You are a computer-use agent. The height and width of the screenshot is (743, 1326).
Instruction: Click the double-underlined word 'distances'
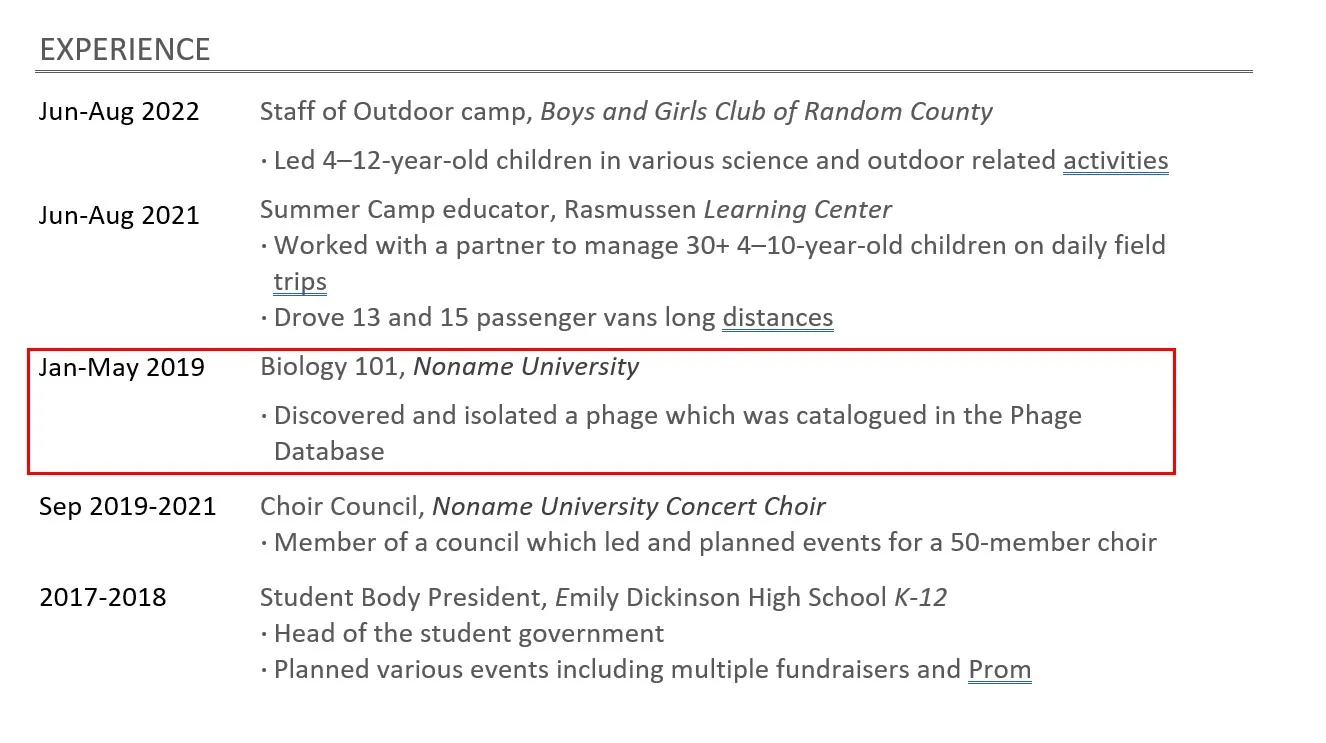click(x=777, y=318)
